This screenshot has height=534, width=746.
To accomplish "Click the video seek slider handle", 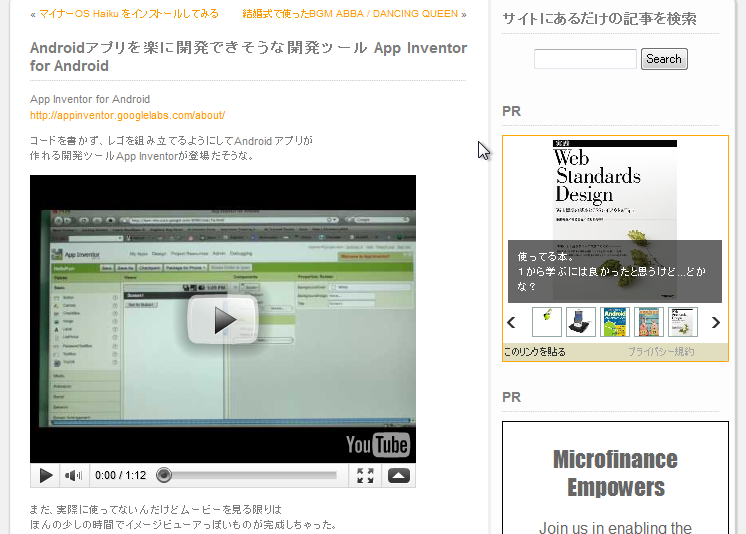I will click(x=164, y=475).
